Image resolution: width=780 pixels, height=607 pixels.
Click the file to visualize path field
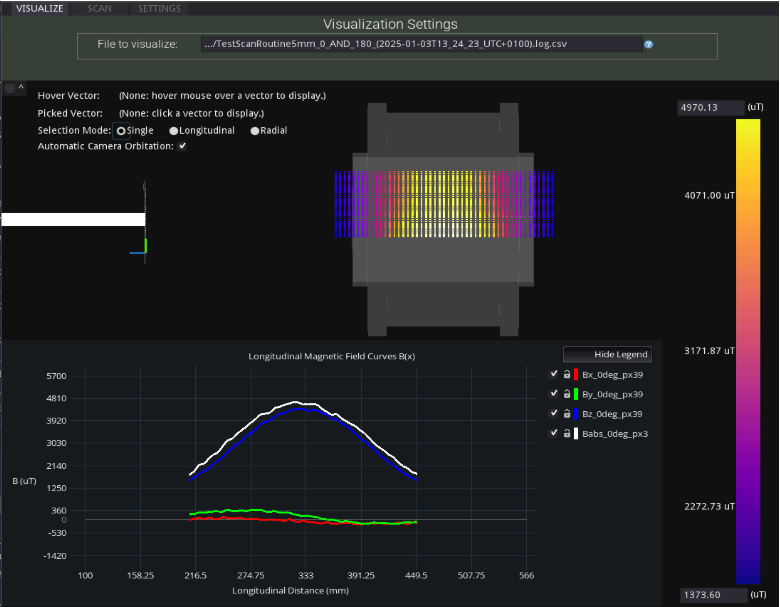[419, 44]
